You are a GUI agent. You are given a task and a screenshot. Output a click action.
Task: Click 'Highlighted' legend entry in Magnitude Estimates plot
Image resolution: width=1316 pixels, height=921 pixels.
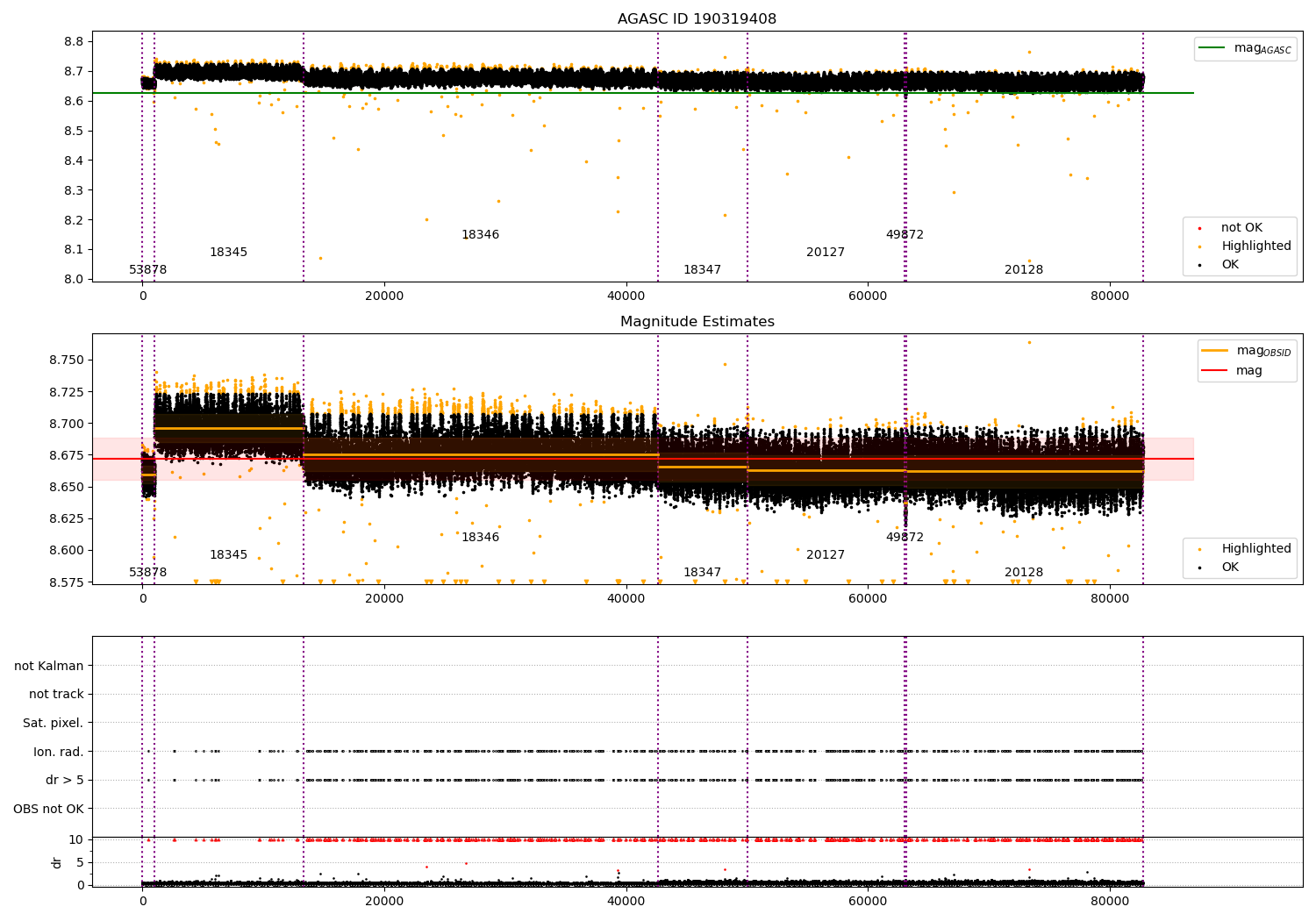[1256, 549]
